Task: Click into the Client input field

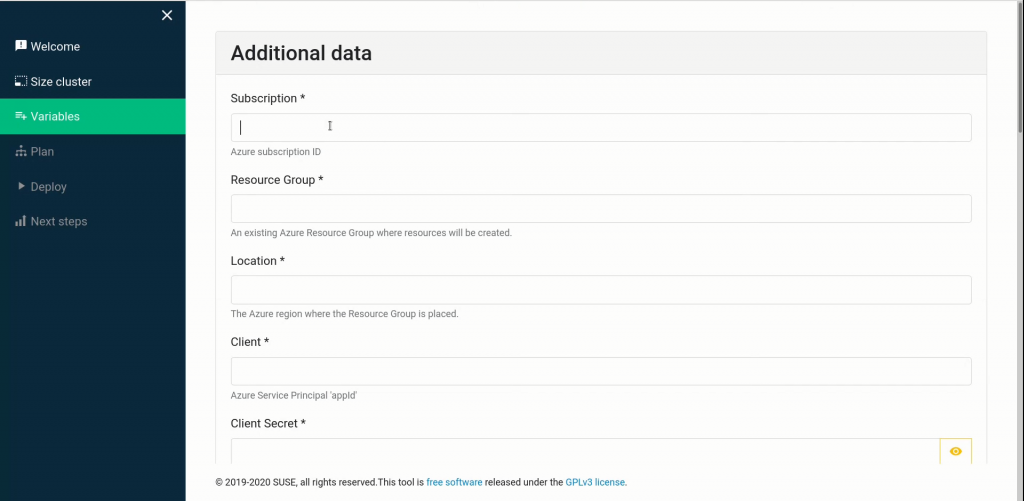Action: (600, 371)
